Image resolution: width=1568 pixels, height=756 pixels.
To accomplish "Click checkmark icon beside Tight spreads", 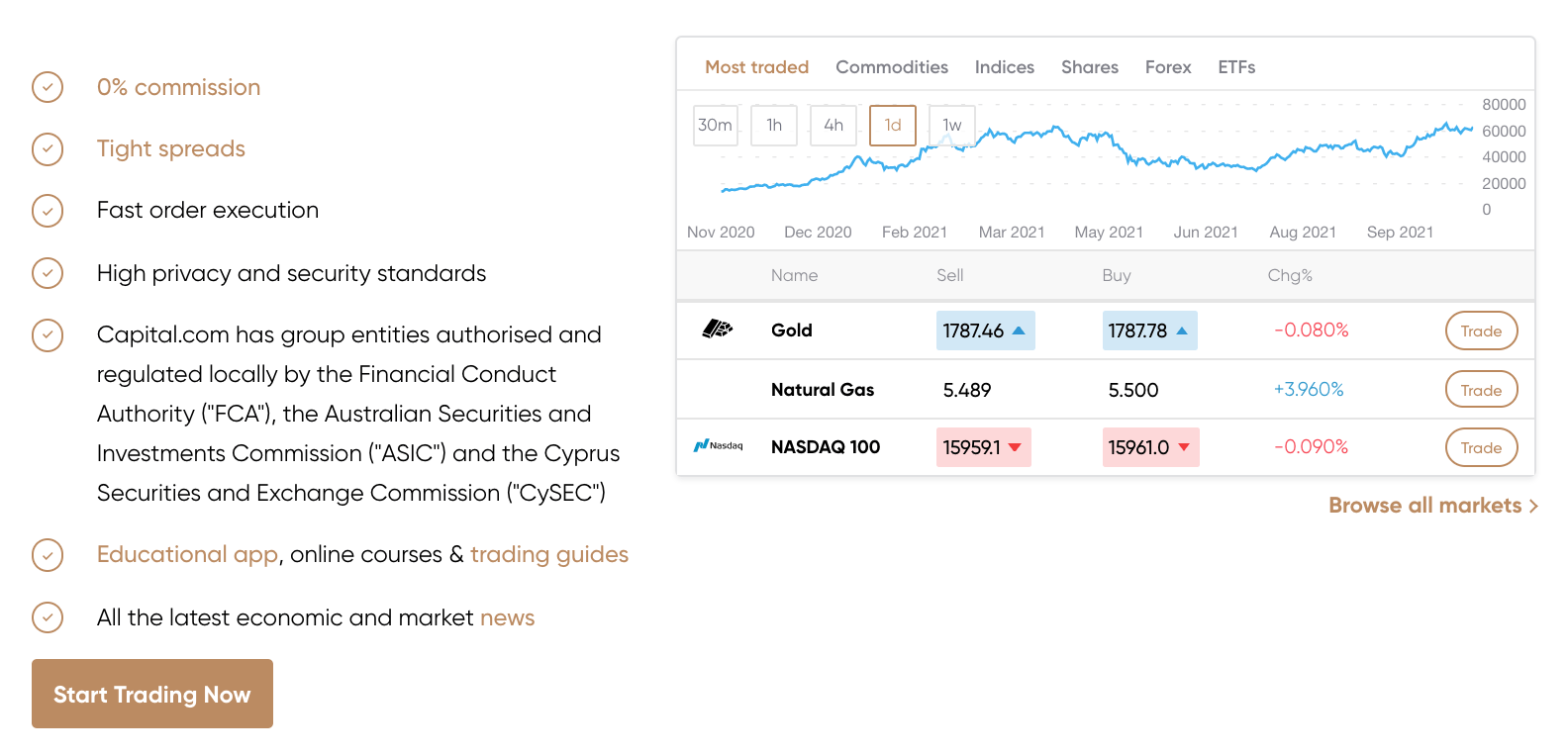I will tap(48, 148).
